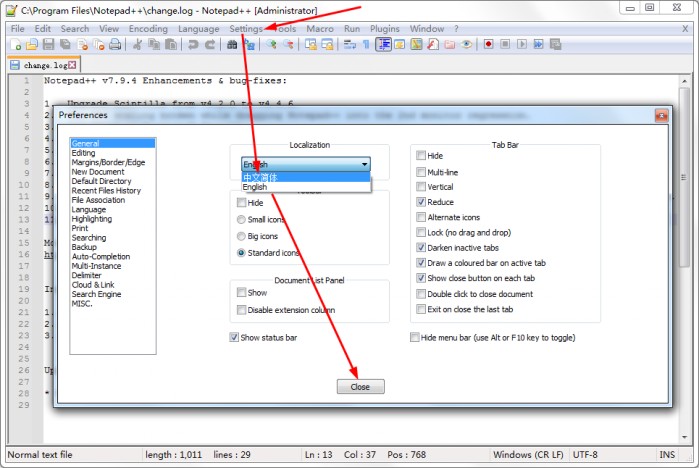Check the Hide menu bar checkbox
This screenshot has width=699, height=468.
pyautogui.click(x=415, y=337)
